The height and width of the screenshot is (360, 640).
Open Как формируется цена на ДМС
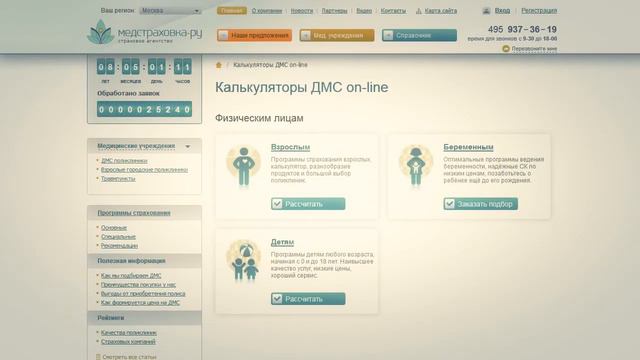click(140, 303)
